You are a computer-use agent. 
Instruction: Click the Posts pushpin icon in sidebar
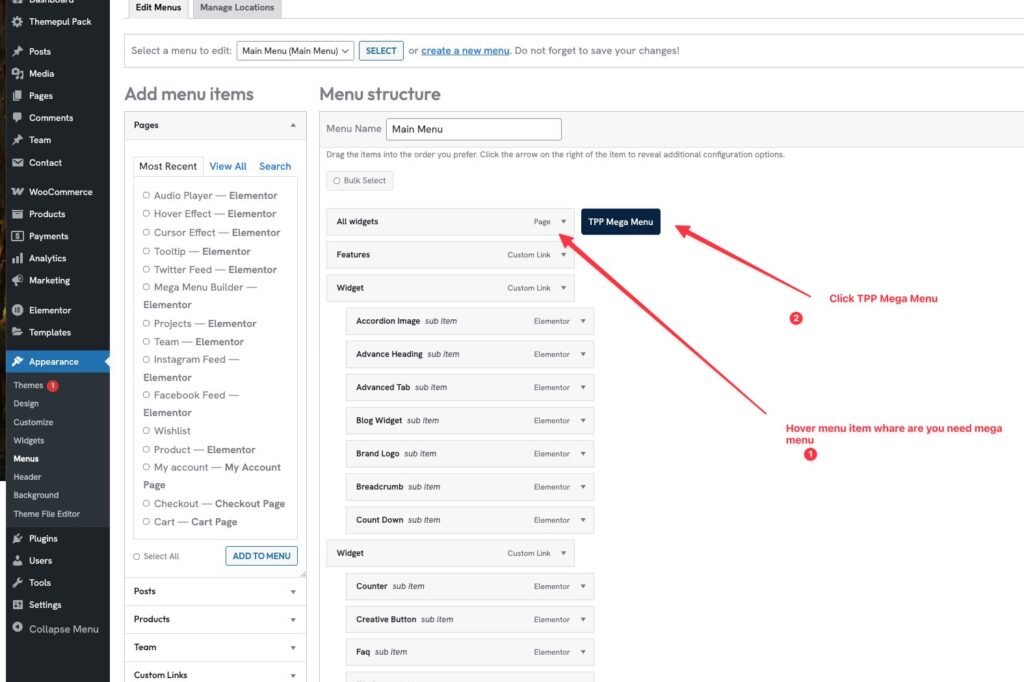(x=17, y=51)
